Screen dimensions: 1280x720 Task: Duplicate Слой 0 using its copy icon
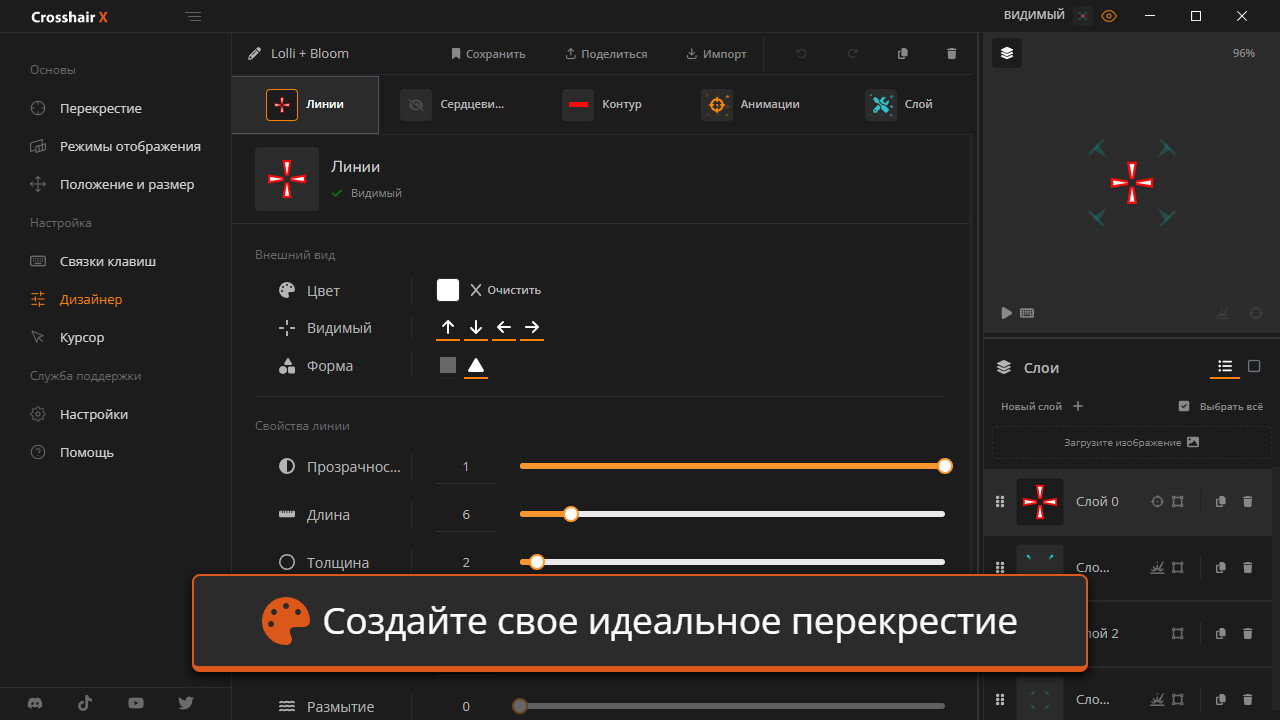click(1220, 501)
